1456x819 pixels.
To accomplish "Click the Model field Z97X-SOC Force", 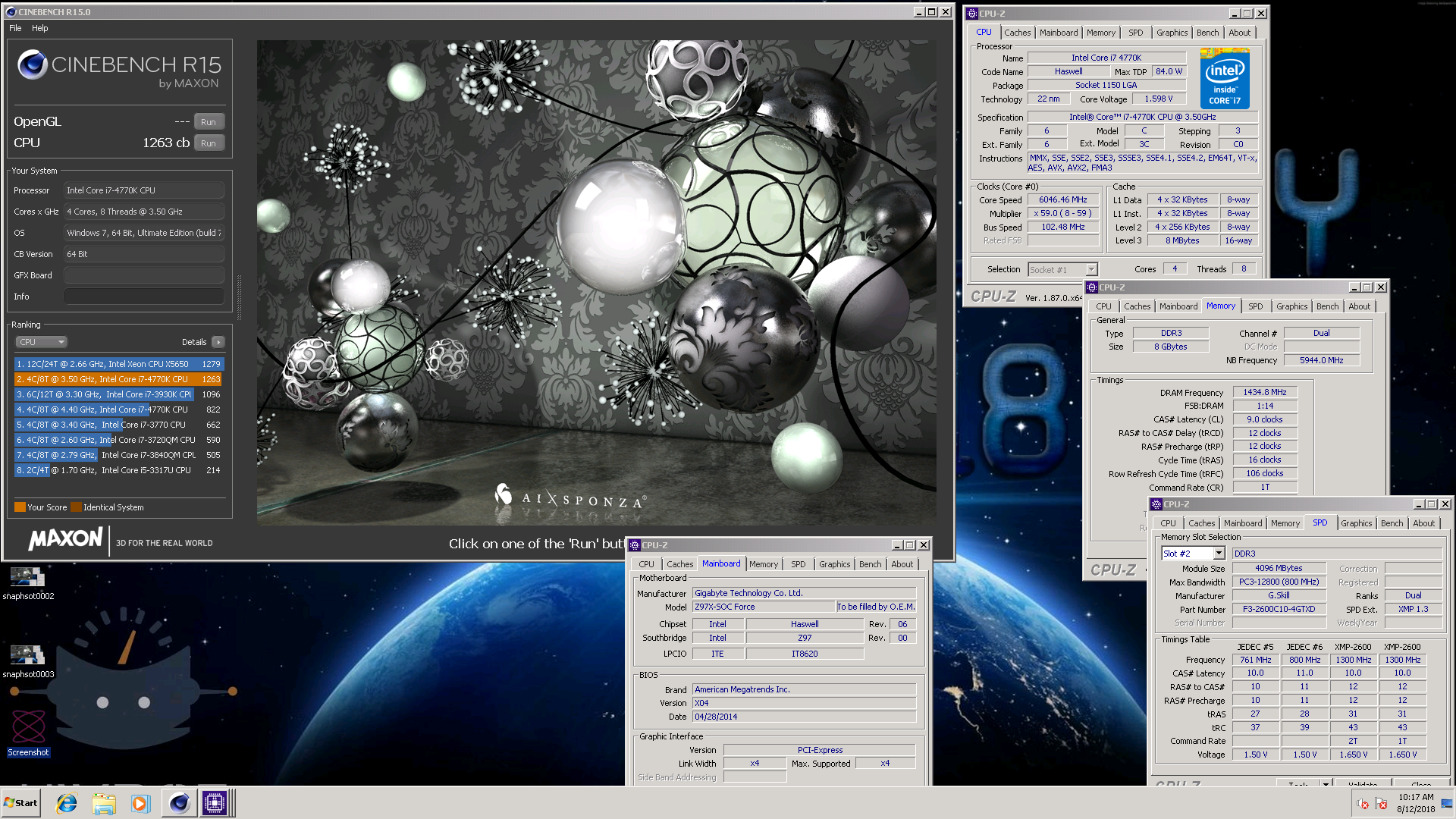I will coord(764,607).
